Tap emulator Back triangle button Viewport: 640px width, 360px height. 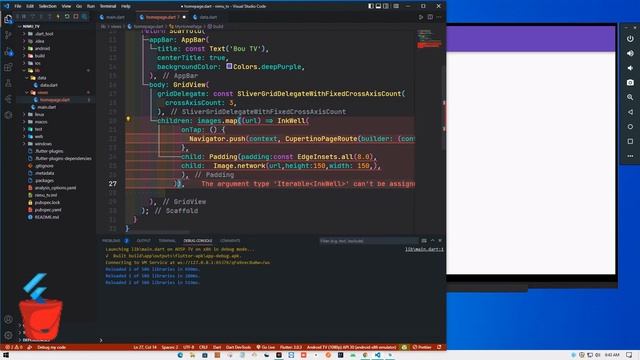click(x=630, y=112)
